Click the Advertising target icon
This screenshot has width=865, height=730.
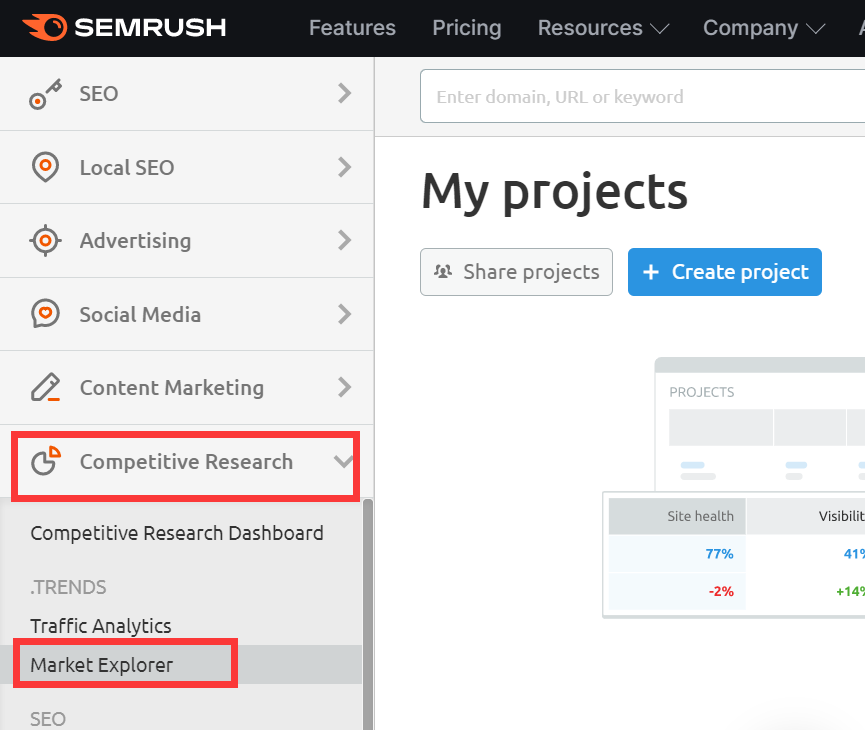(x=45, y=241)
